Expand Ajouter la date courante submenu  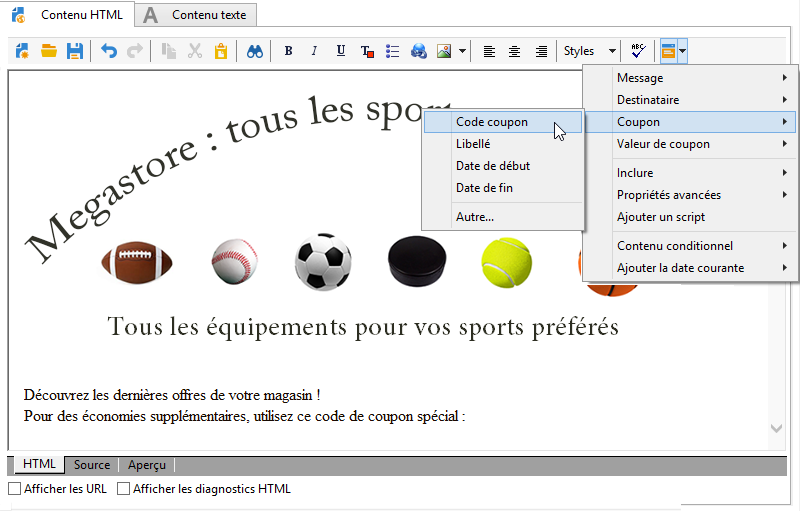coord(691,268)
